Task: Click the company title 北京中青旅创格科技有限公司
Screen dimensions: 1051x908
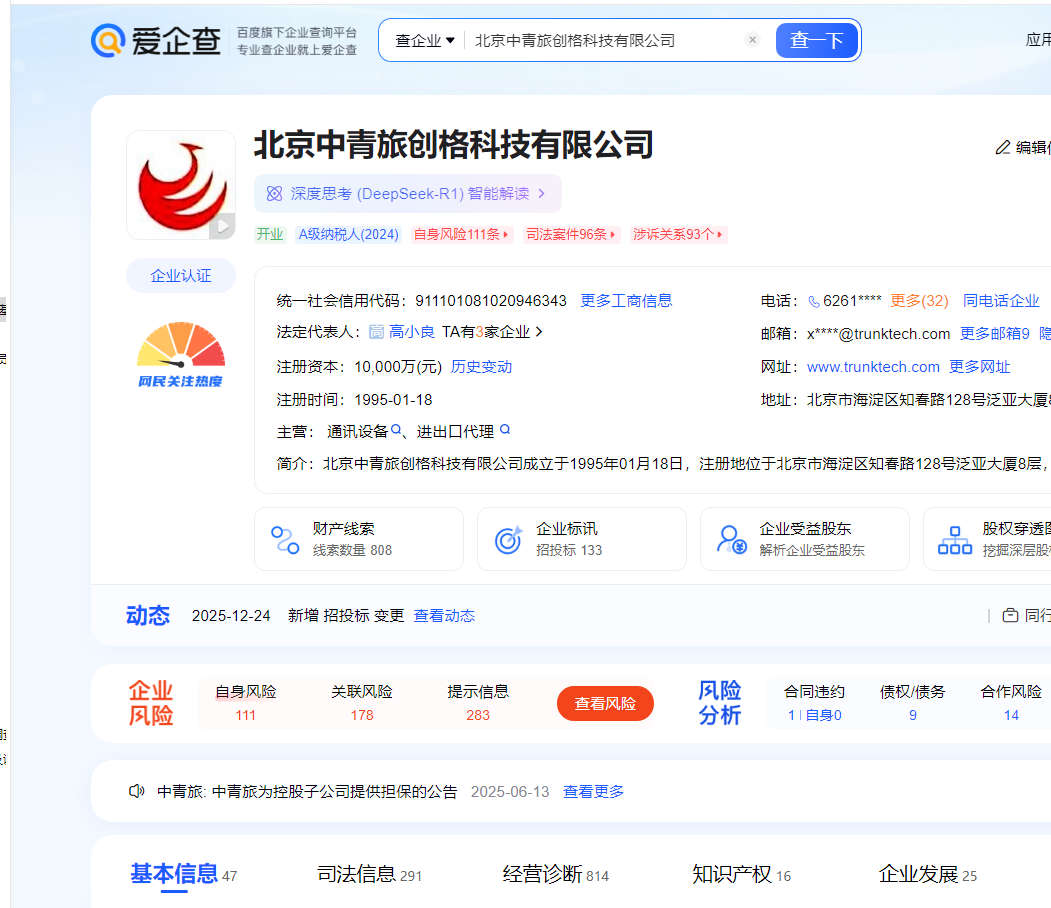Action: click(x=454, y=145)
